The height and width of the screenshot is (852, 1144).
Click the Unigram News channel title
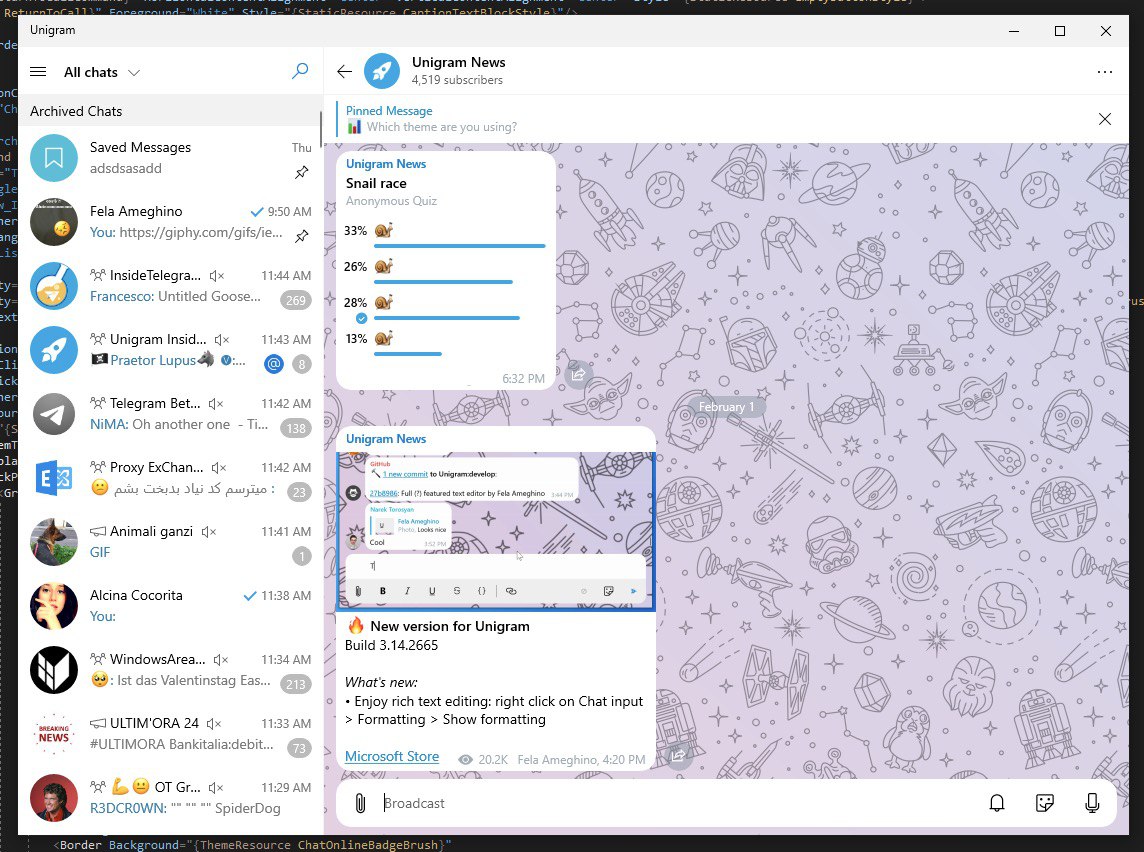[458, 63]
